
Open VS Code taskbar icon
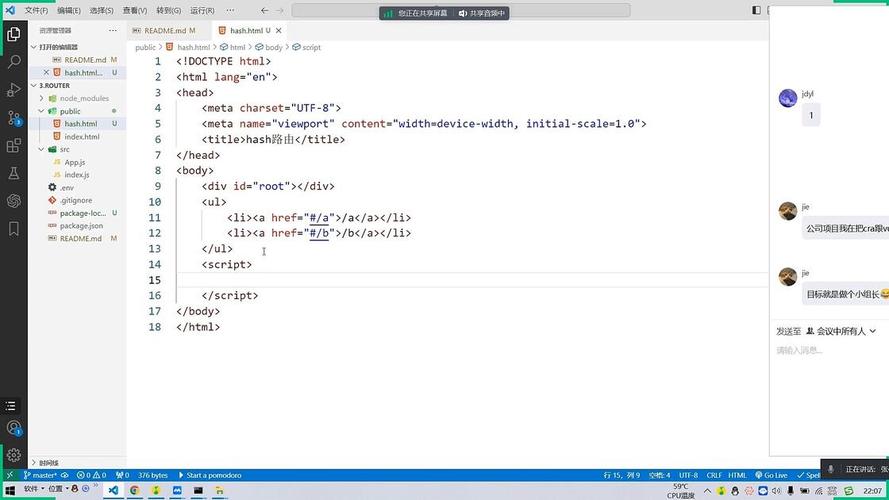[x=113, y=490]
